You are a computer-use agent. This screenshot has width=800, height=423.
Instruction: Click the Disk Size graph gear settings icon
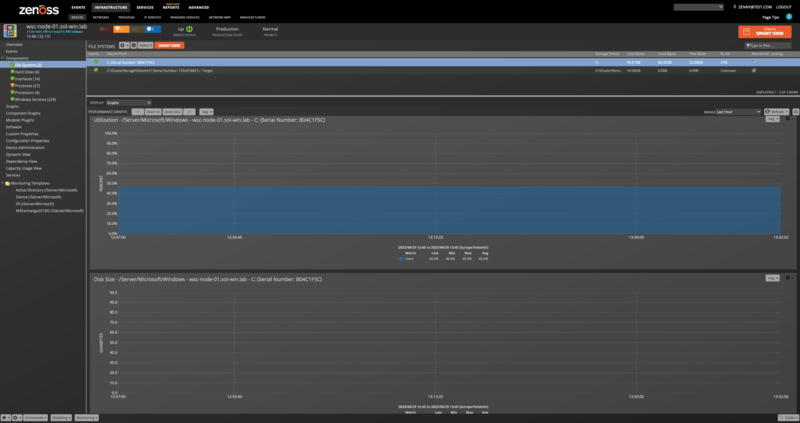pyautogui.click(x=787, y=278)
